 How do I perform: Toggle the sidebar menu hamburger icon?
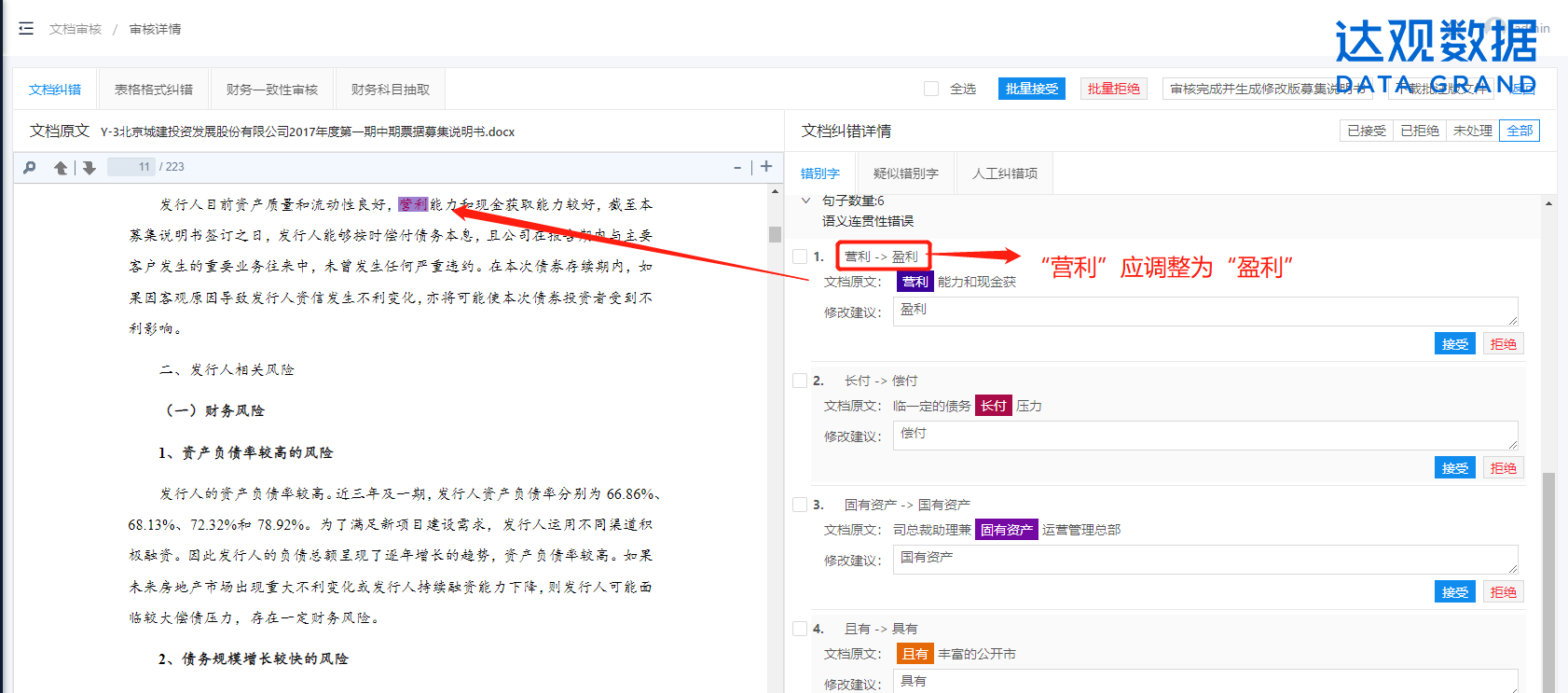point(26,29)
